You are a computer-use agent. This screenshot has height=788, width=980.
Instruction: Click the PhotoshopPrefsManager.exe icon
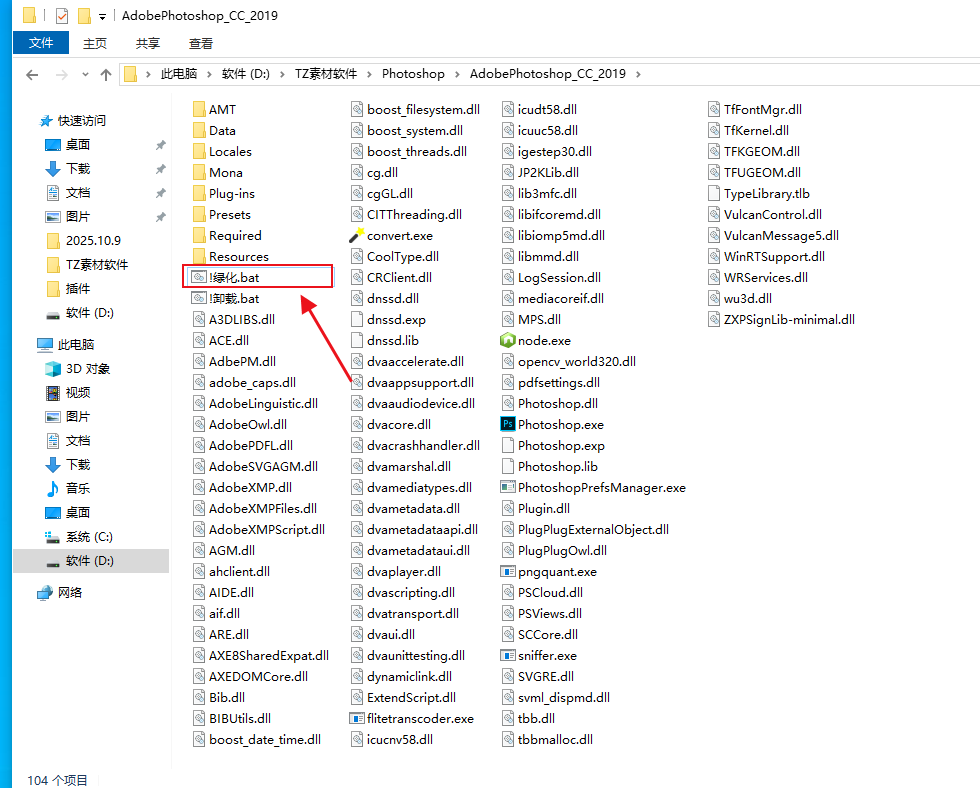pos(508,487)
